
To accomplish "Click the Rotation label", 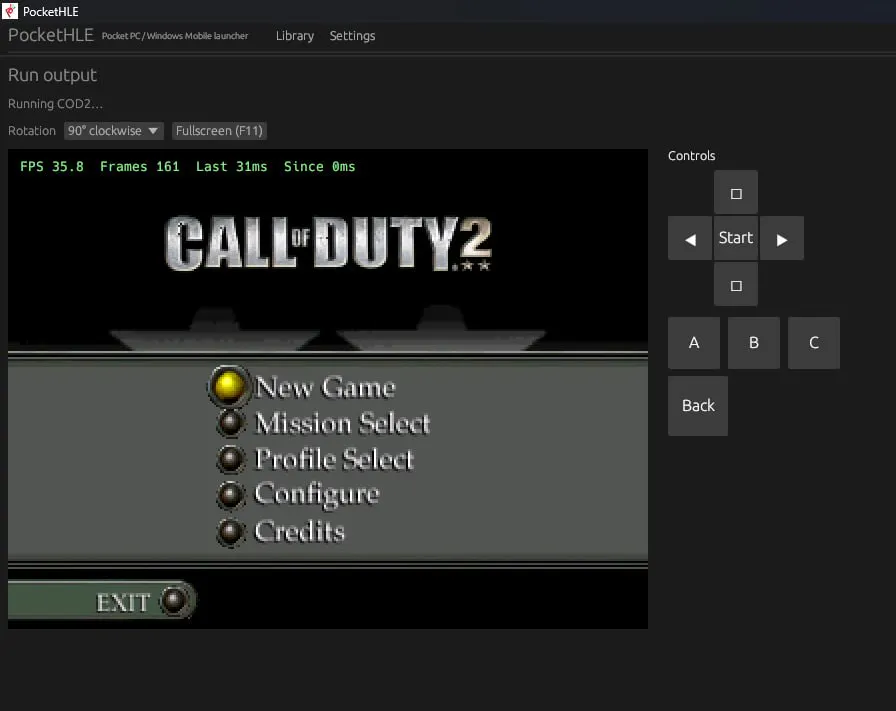I will 32,131.
